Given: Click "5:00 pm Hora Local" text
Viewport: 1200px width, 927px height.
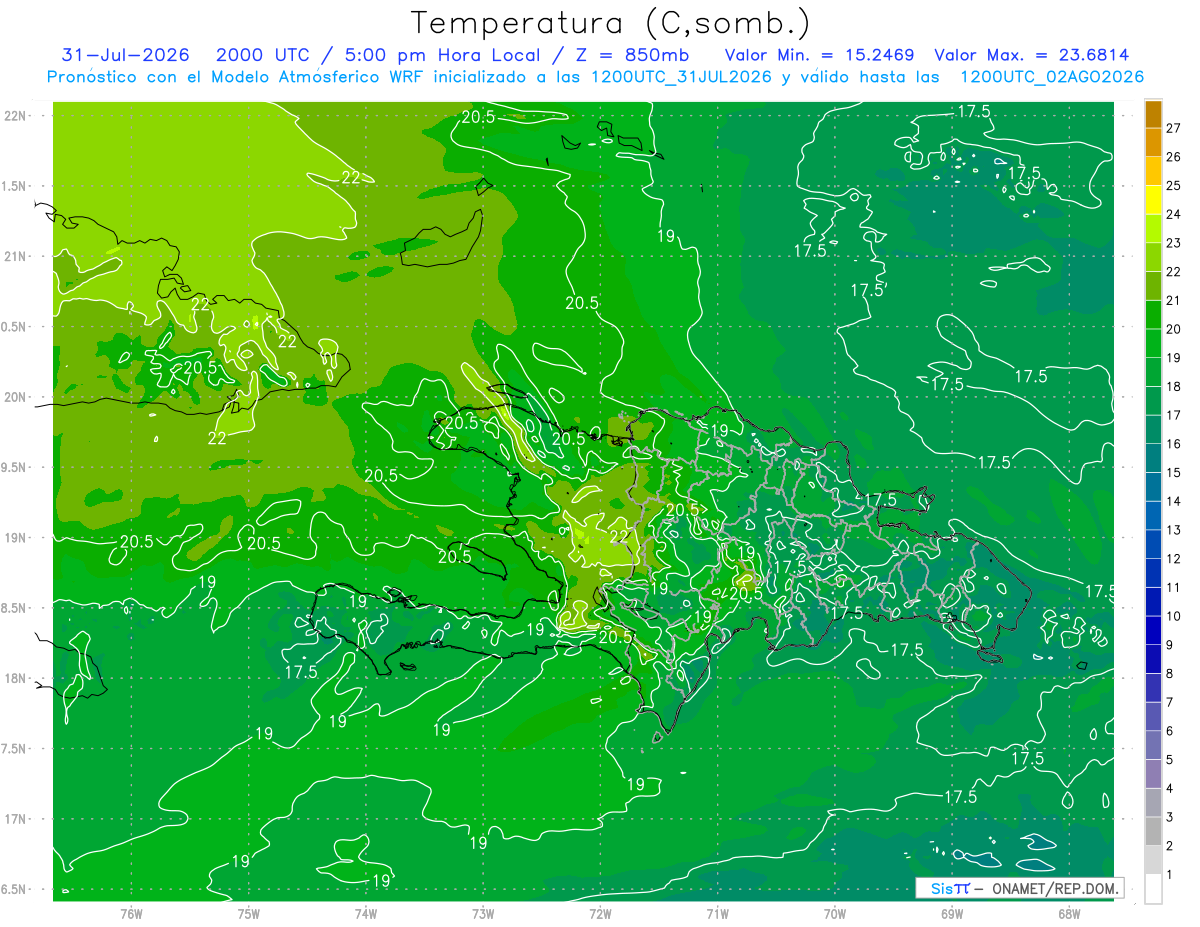Looking at the screenshot, I should pos(445,55).
